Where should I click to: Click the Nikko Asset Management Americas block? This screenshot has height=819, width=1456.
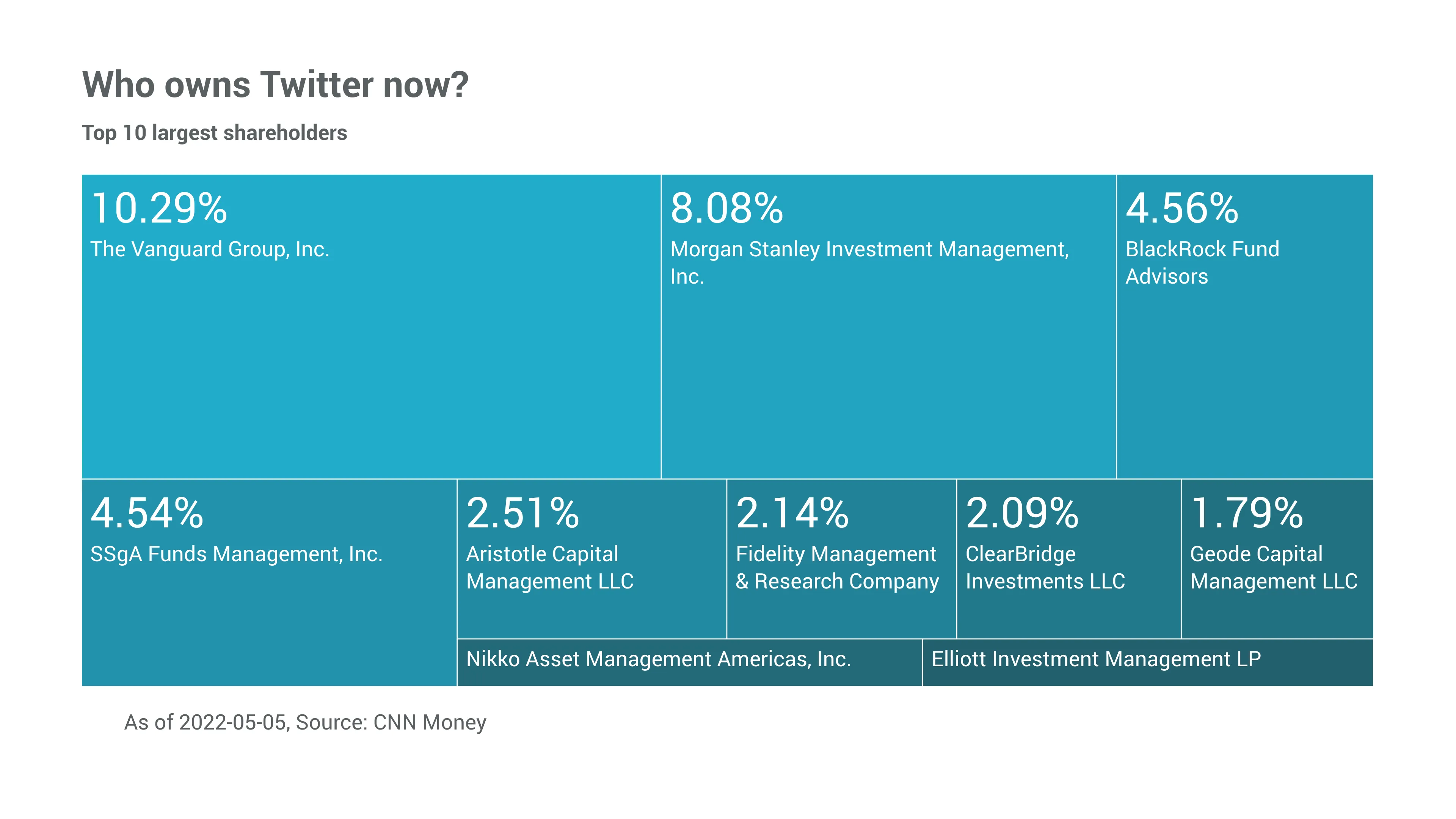click(x=689, y=662)
